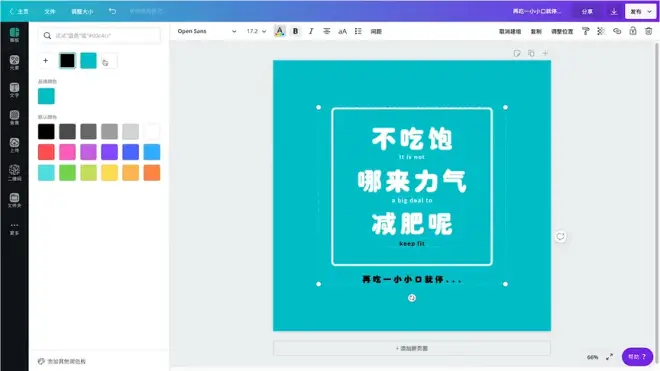Open the Uploads sidebar panel
660x371 pixels.
pos(14,145)
